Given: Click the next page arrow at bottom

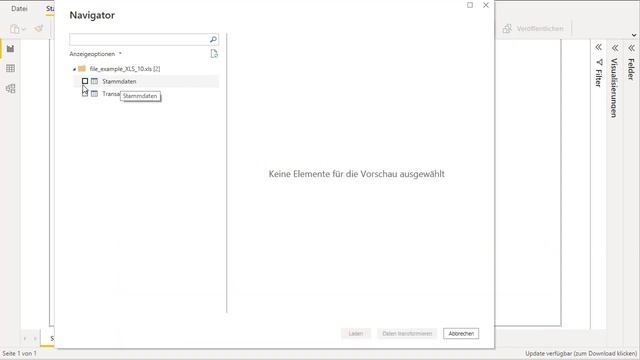Looking at the screenshot, I should pos(35,338).
